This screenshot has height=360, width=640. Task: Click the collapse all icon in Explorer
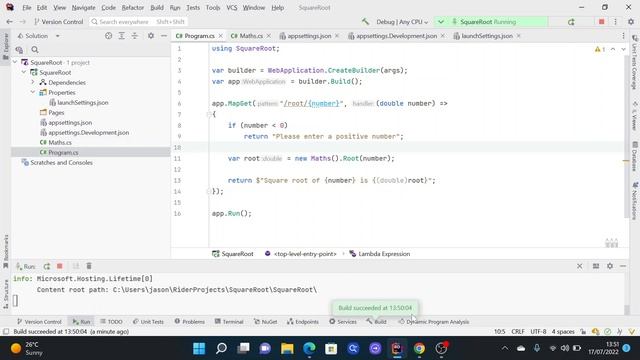pos(135,36)
